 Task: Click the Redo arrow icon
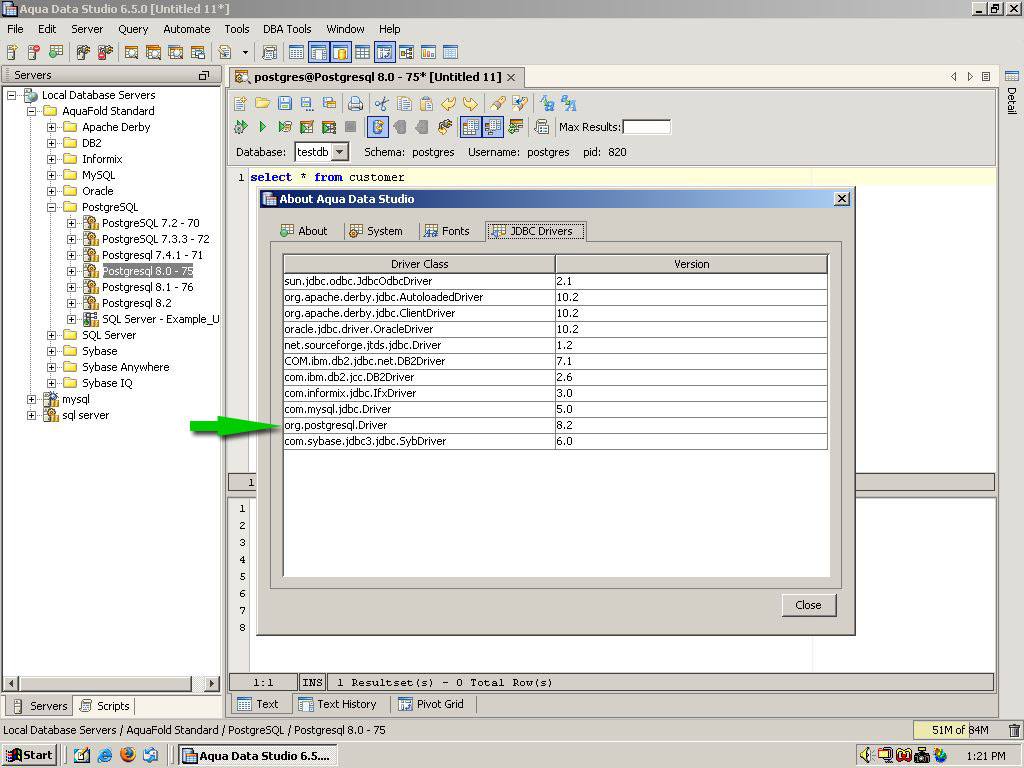(470, 103)
